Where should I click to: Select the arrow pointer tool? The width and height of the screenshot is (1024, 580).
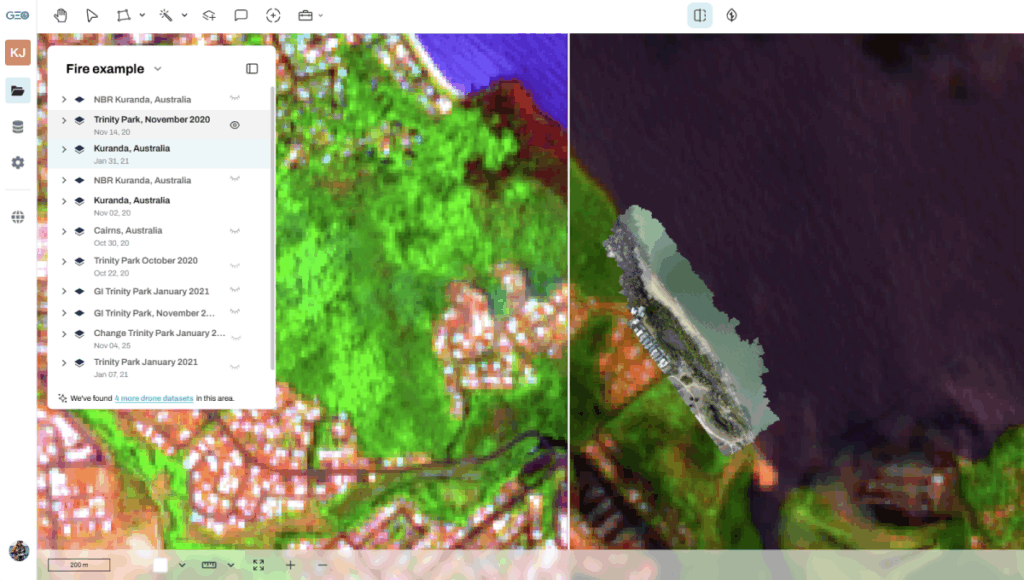click(x=92, y=15)
